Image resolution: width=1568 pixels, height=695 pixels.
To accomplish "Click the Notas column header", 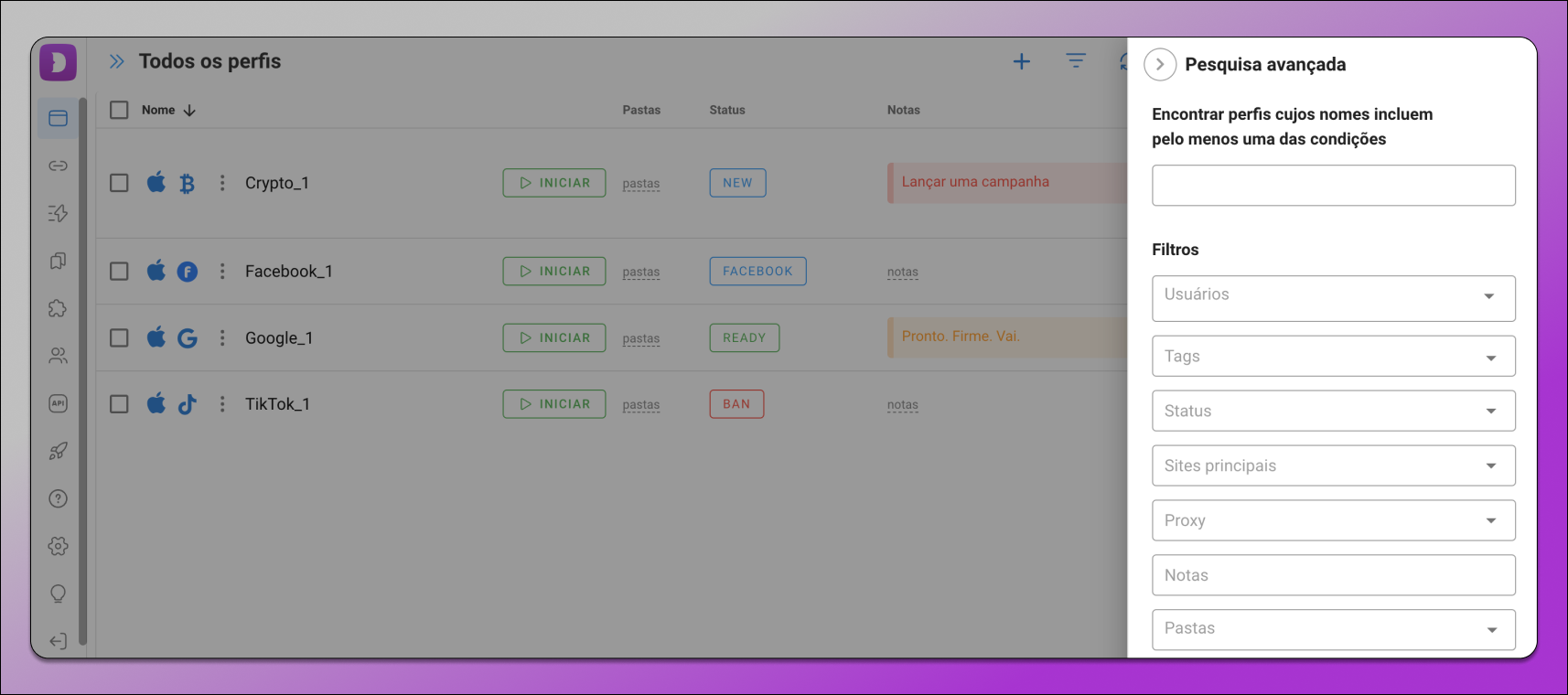I will [904, 110].
